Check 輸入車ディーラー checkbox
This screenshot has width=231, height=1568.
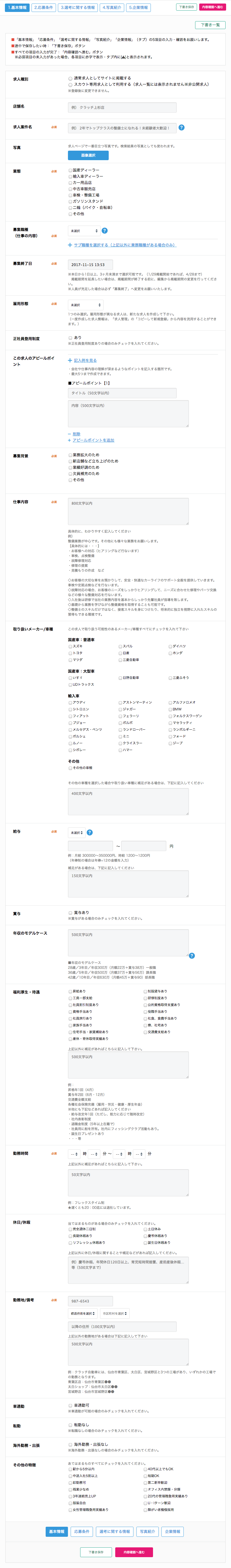coord(70,176)
